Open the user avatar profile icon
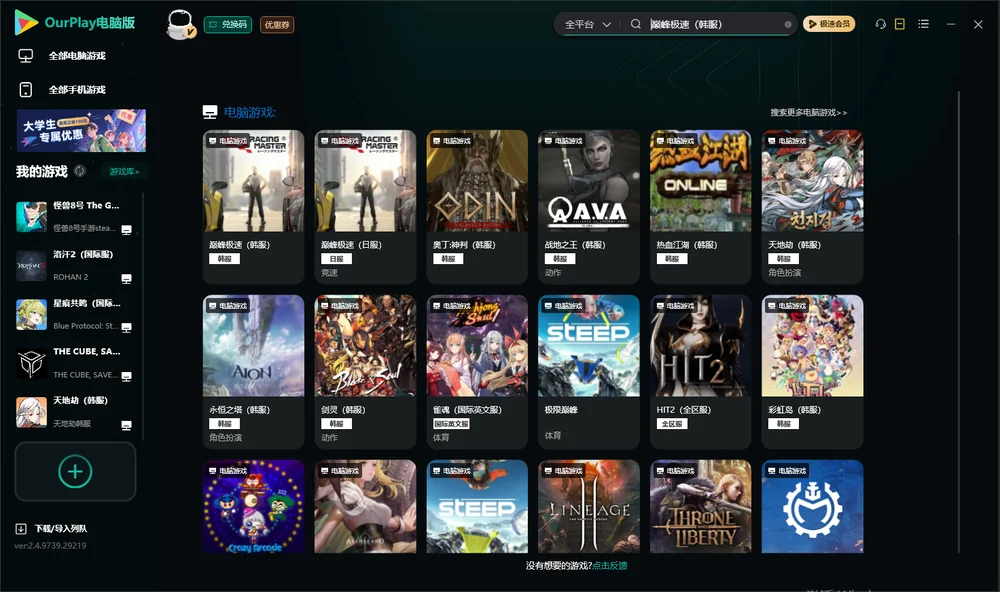The height and width of the screenshot is (592, 1000). pos(180,24)
